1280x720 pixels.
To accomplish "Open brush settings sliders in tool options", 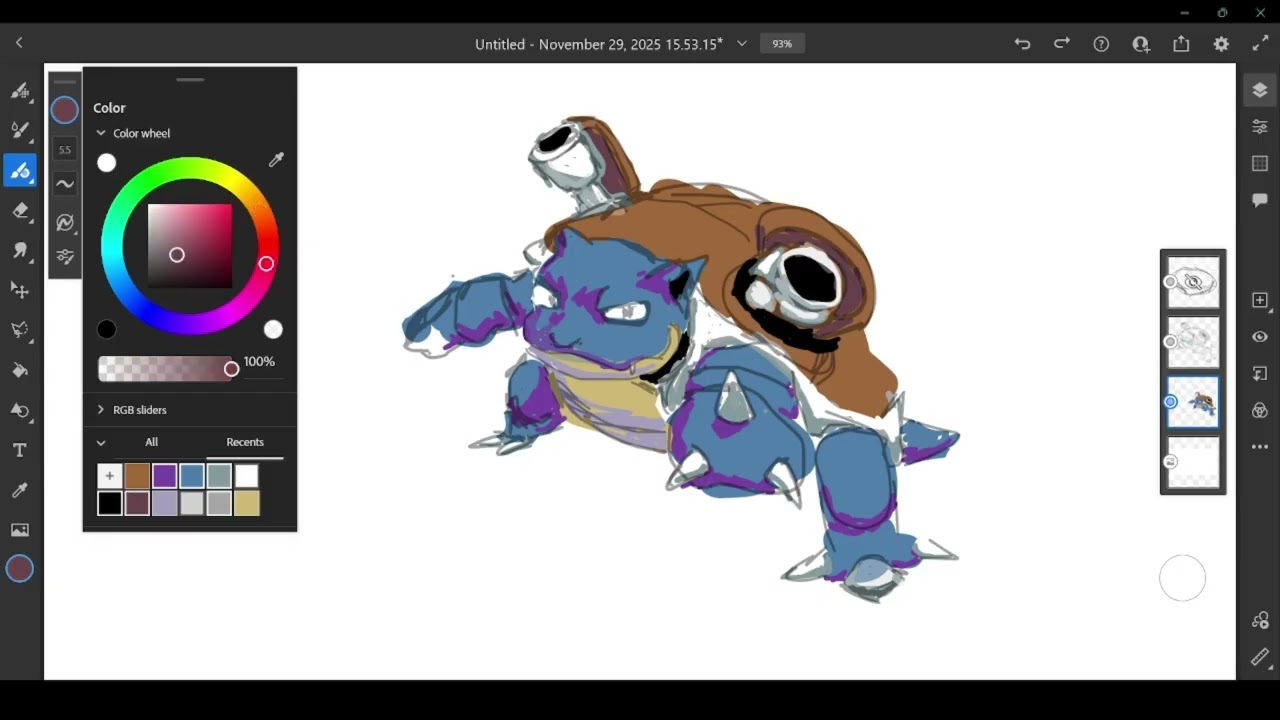I will 65,257.
